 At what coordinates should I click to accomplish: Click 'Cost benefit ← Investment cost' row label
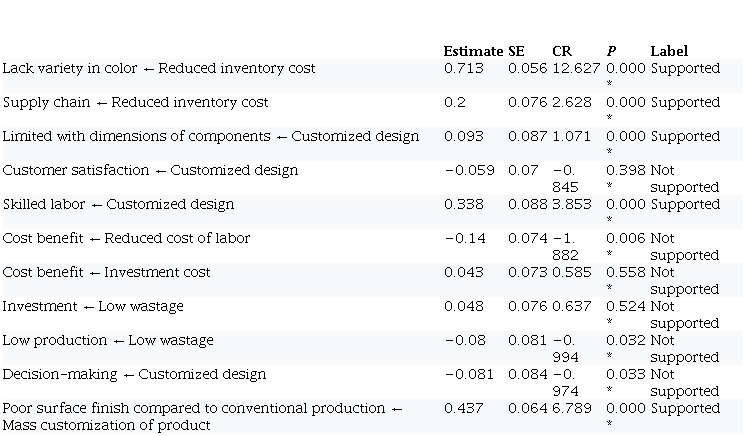click(112, 272)
